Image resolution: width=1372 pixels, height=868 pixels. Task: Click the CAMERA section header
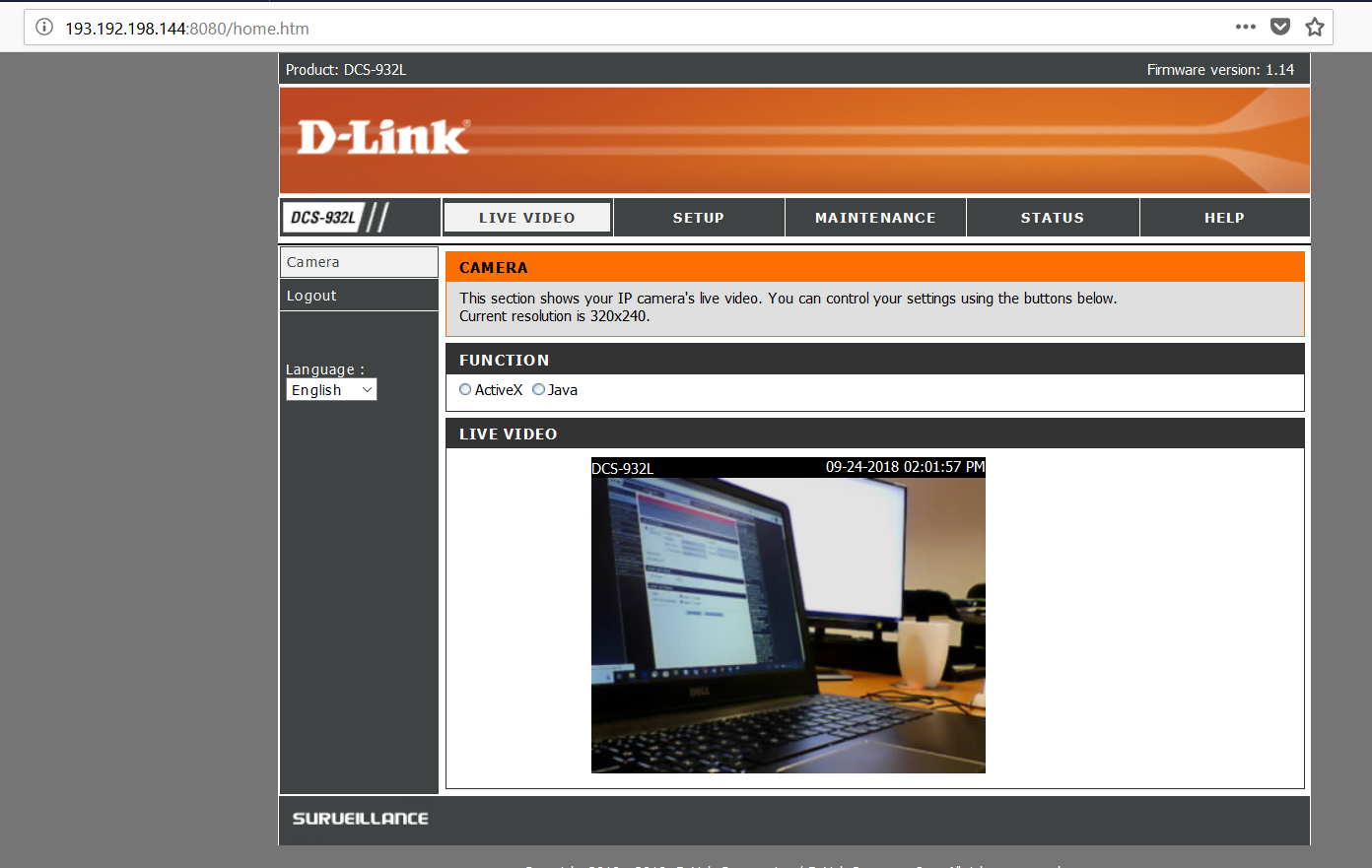tap(874, 267)
